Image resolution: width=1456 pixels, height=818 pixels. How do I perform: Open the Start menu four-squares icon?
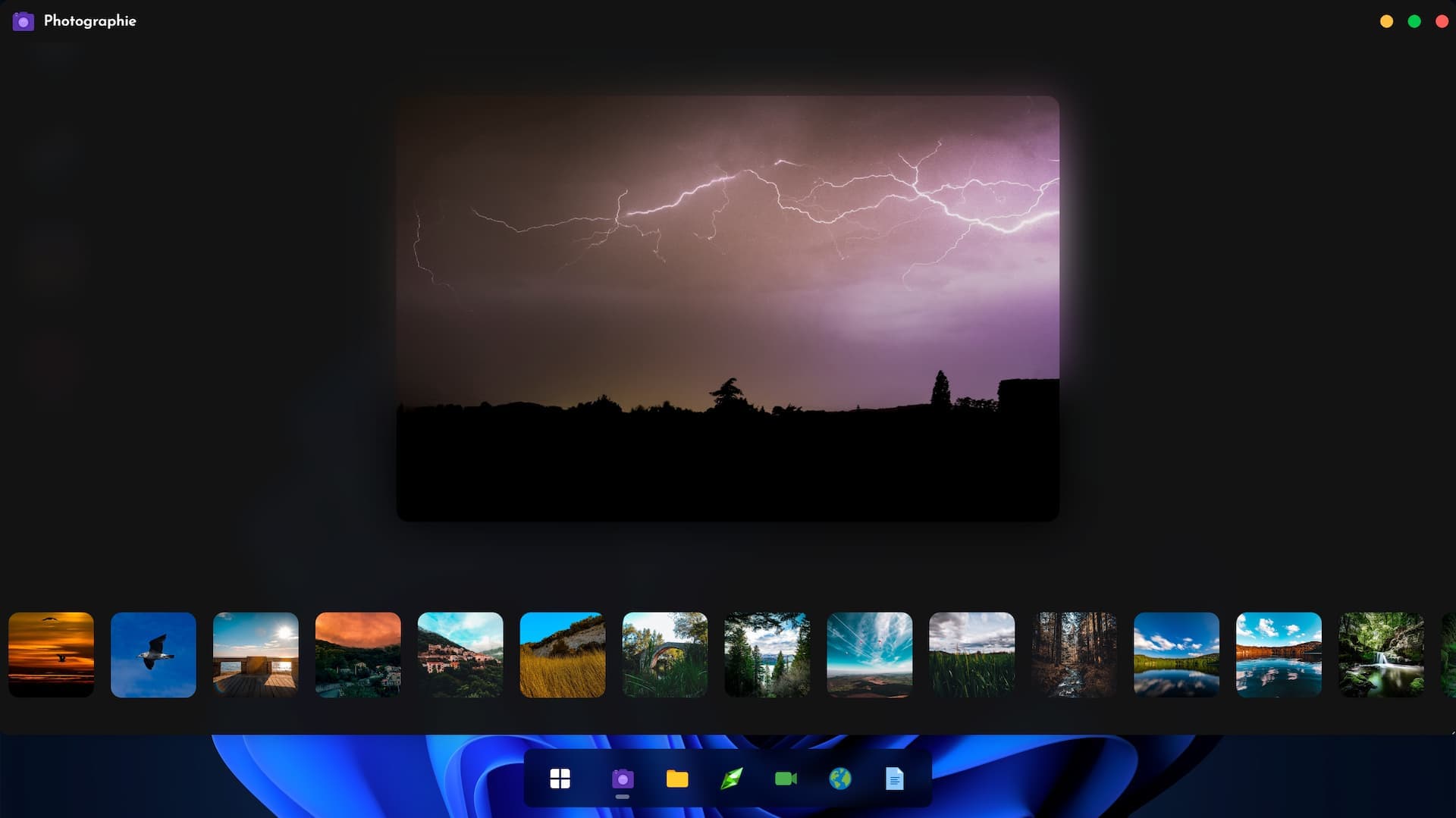[x=560, y=779]
